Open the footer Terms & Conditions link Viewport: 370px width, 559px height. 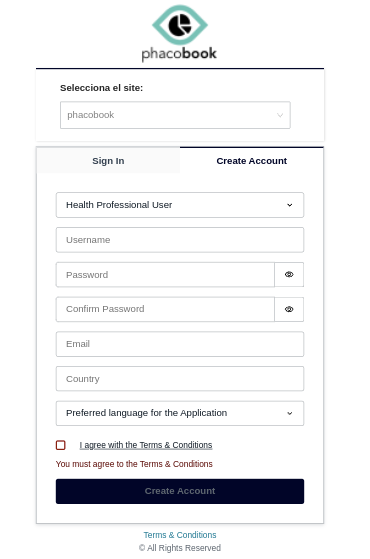[180, 535]
